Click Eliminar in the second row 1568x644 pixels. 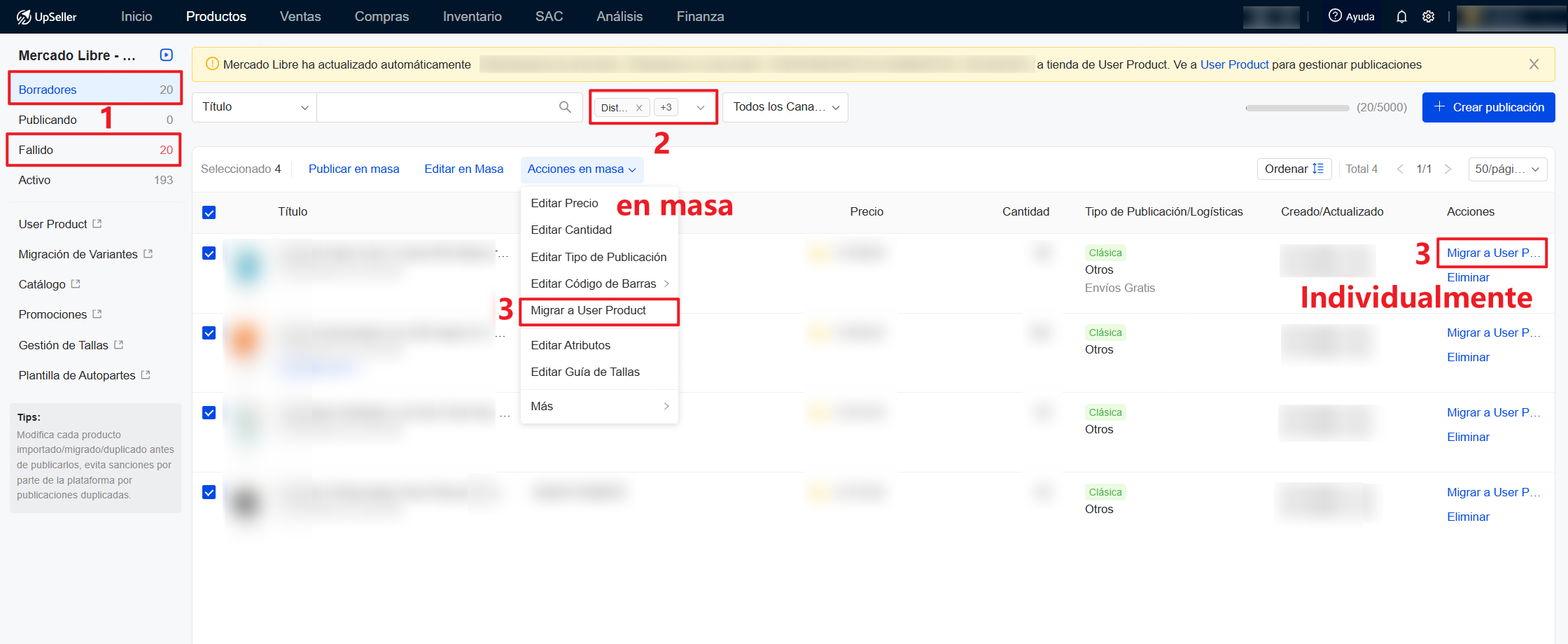point(1468,357)
